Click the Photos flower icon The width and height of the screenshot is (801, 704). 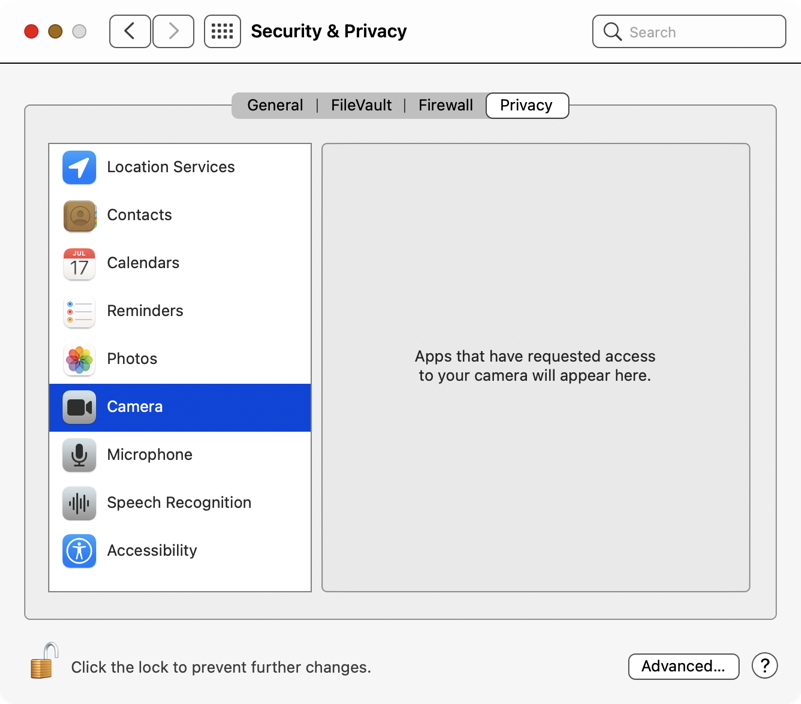(x=79, y=359)
